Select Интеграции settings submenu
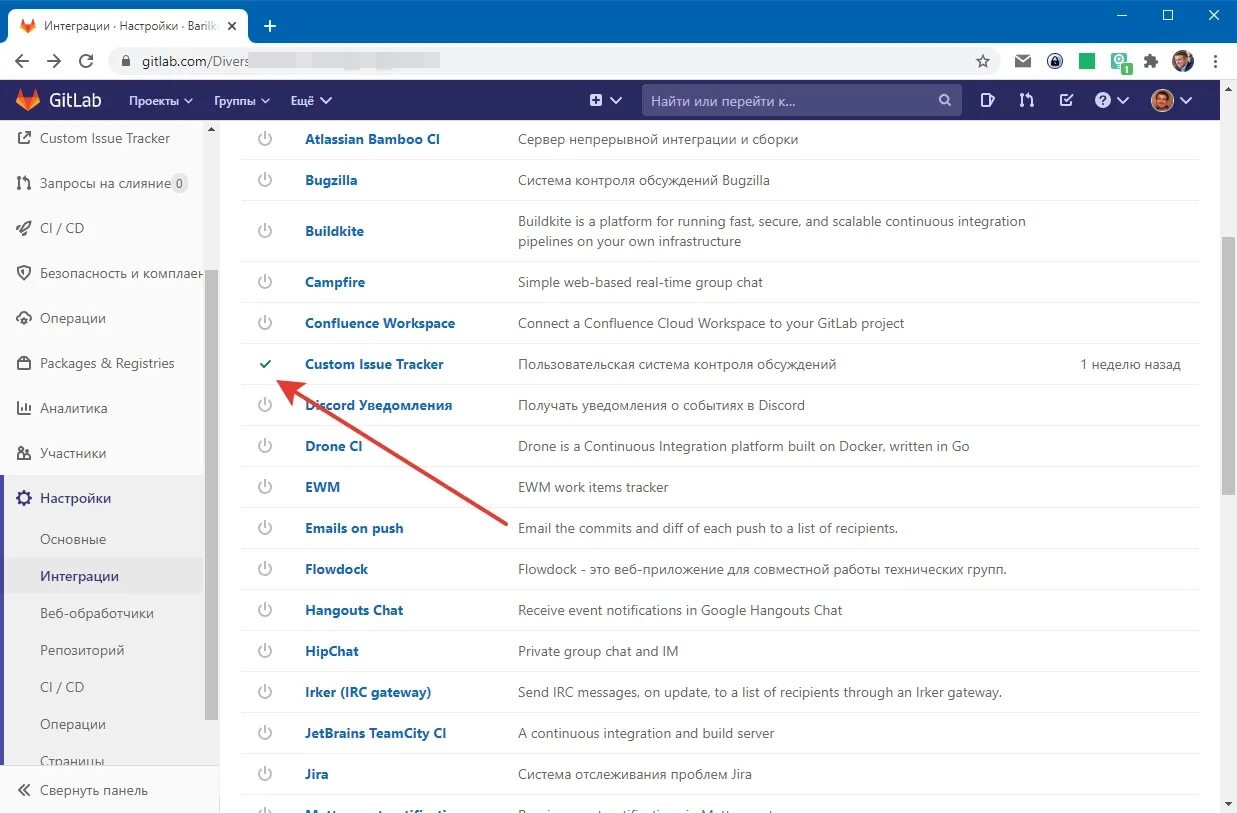The image size is (1237, 813). click(79, 576)
